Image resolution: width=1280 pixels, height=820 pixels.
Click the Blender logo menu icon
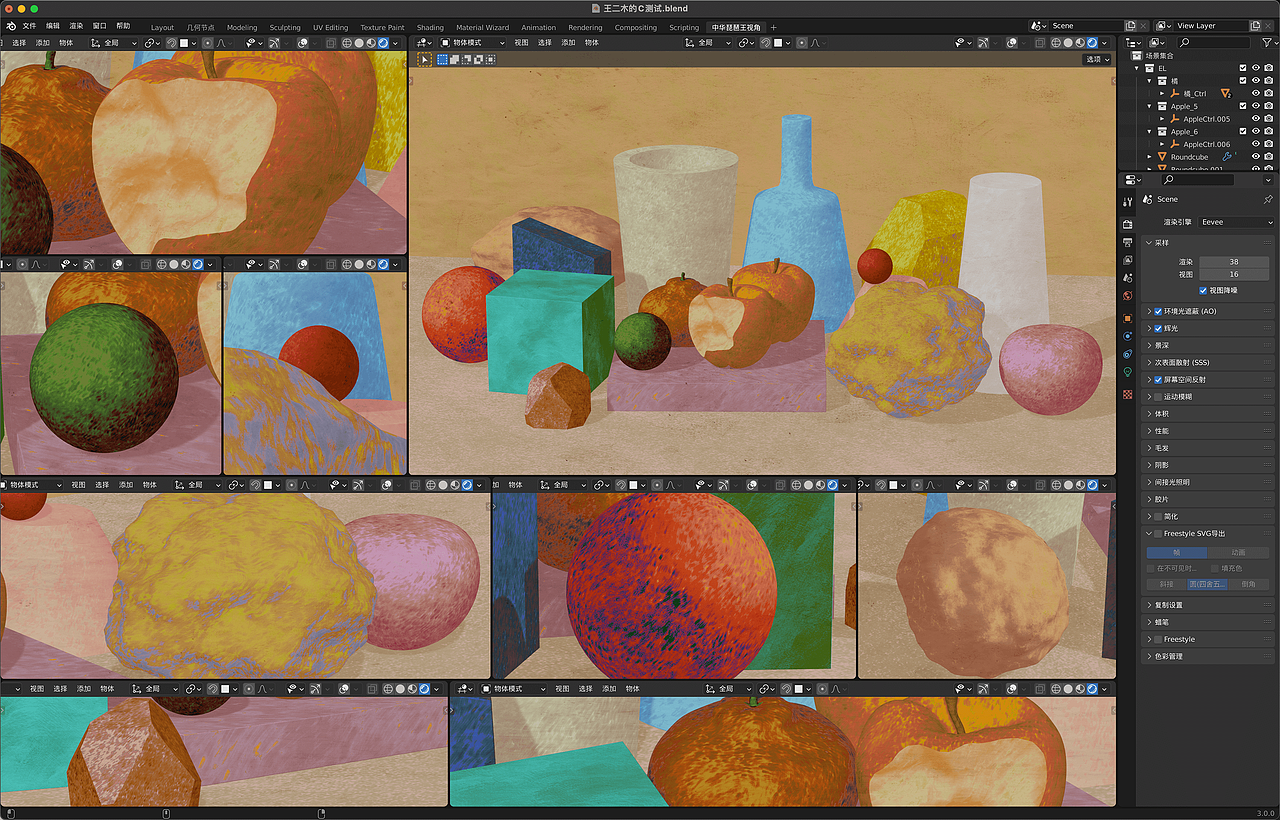click(x=11, y=26)
